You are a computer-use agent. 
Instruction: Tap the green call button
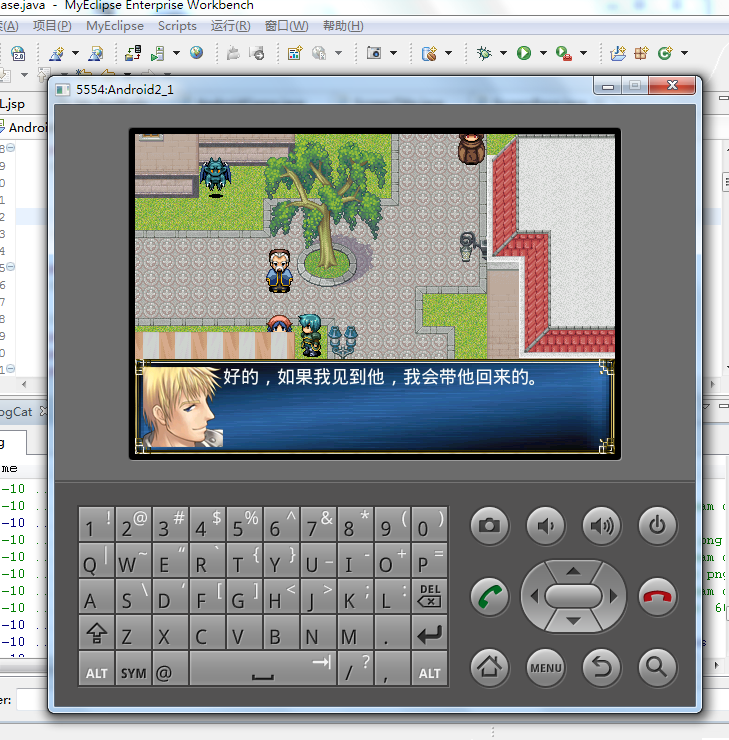click(x=489, y=597)
